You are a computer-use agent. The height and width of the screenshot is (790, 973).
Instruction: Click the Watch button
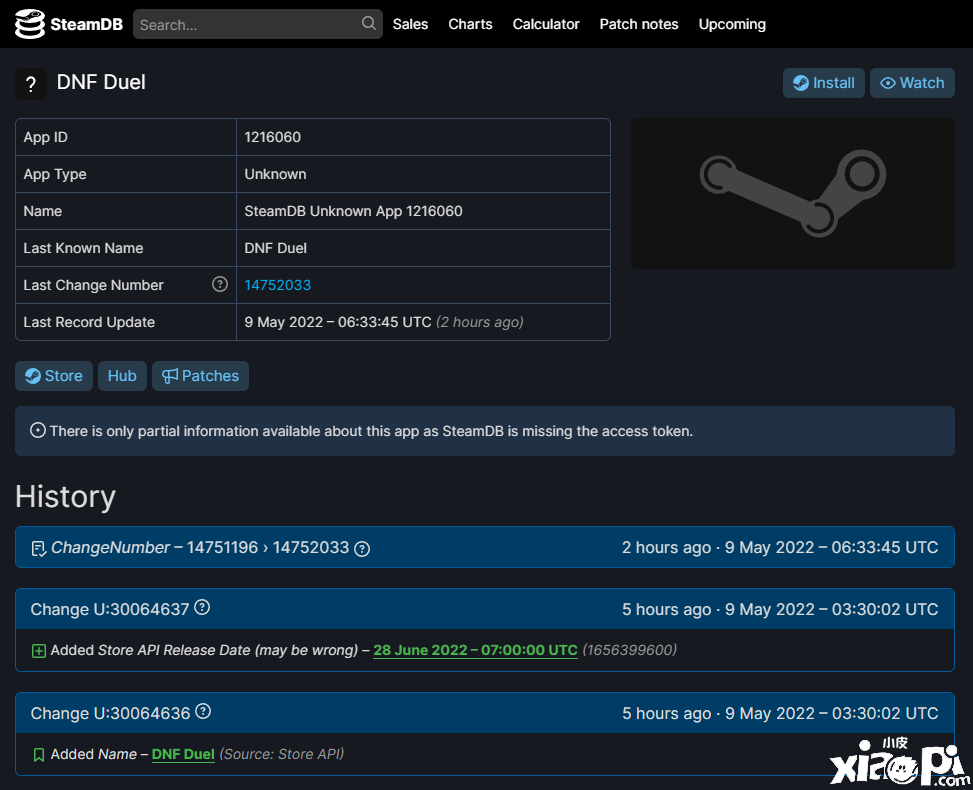912,83
